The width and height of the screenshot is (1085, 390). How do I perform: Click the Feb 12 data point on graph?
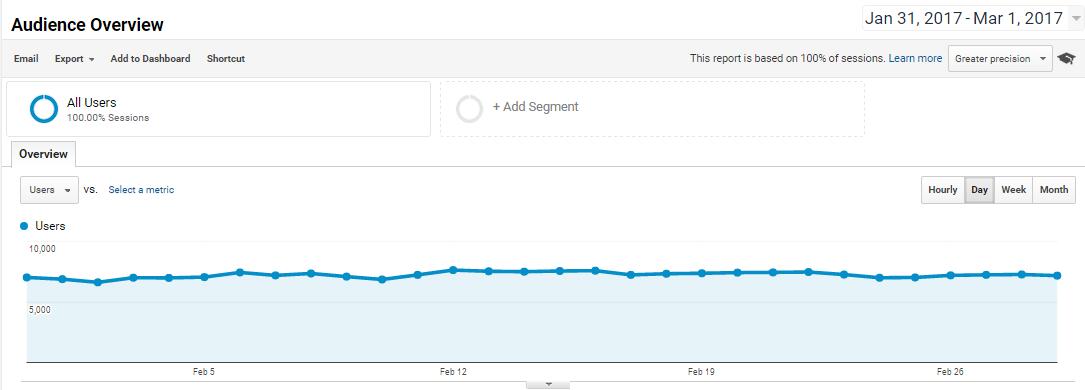click(x=453, y=270)
